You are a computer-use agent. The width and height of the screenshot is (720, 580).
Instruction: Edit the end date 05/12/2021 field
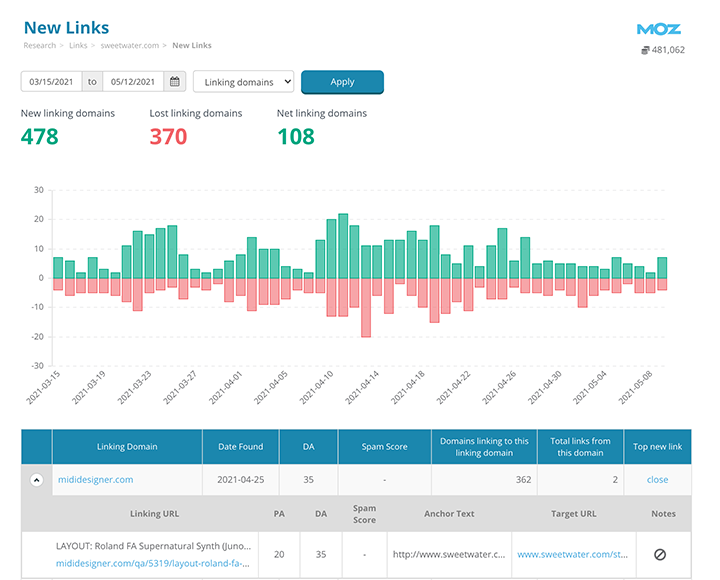click(x=132, y=82)
